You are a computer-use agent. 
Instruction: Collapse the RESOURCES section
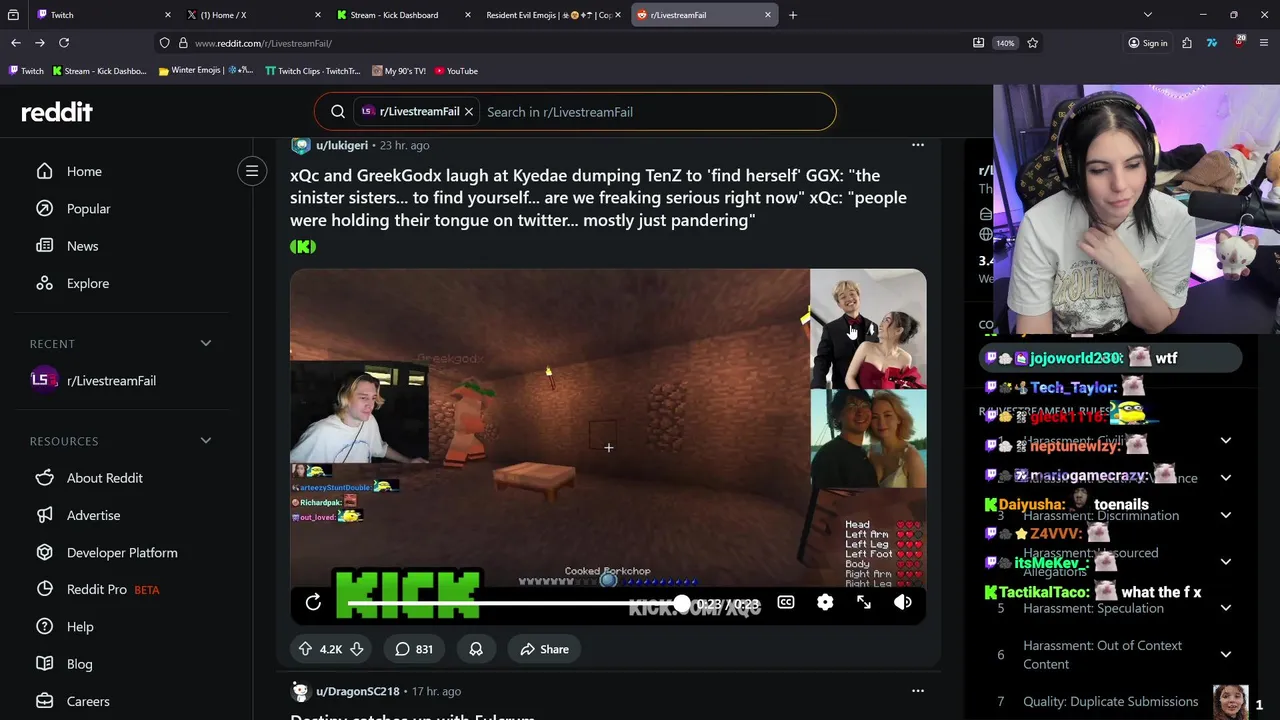pyautogui.click(x=205, y=441)
